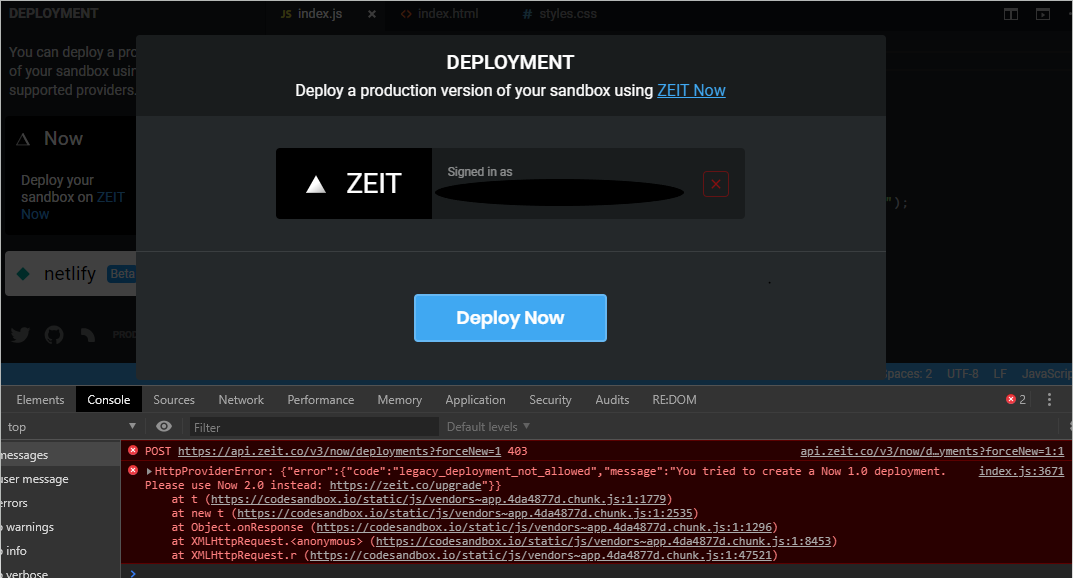Open the Twitter icon in sidebar footer
The height and width of the screenshot is (578, 1073).
pos(21,334)
